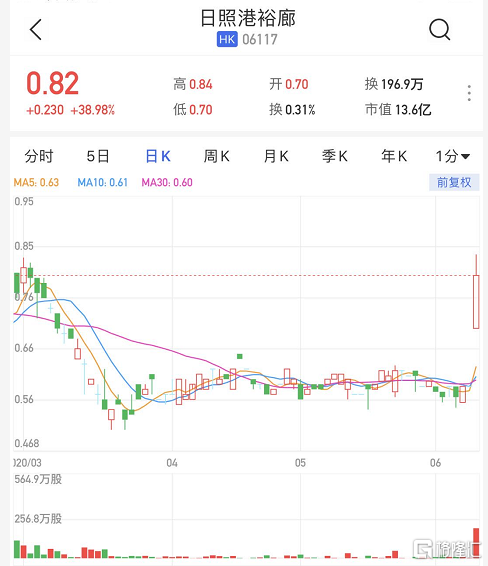The width and height of the screenshot is (488, 566).
Task: Click the stock code 06117
Action: coord(260,39)
